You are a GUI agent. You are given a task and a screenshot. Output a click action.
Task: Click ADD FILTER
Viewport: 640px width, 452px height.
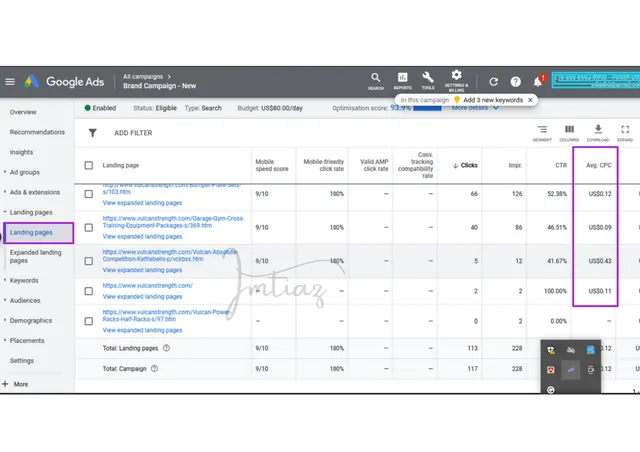[x=133, y=133]
